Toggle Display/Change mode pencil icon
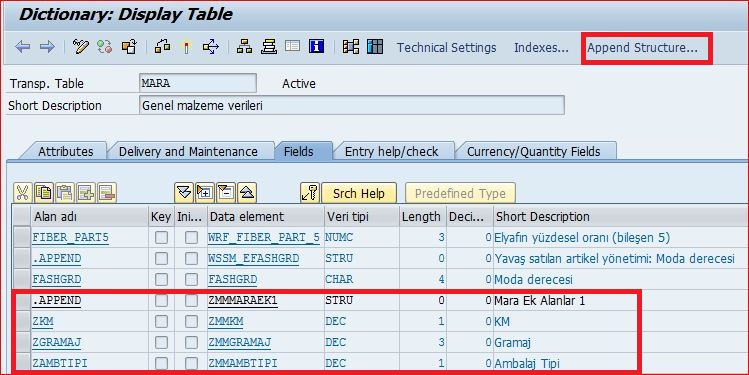The height and width of the screenshot is (375, 749). click(81, 47)
